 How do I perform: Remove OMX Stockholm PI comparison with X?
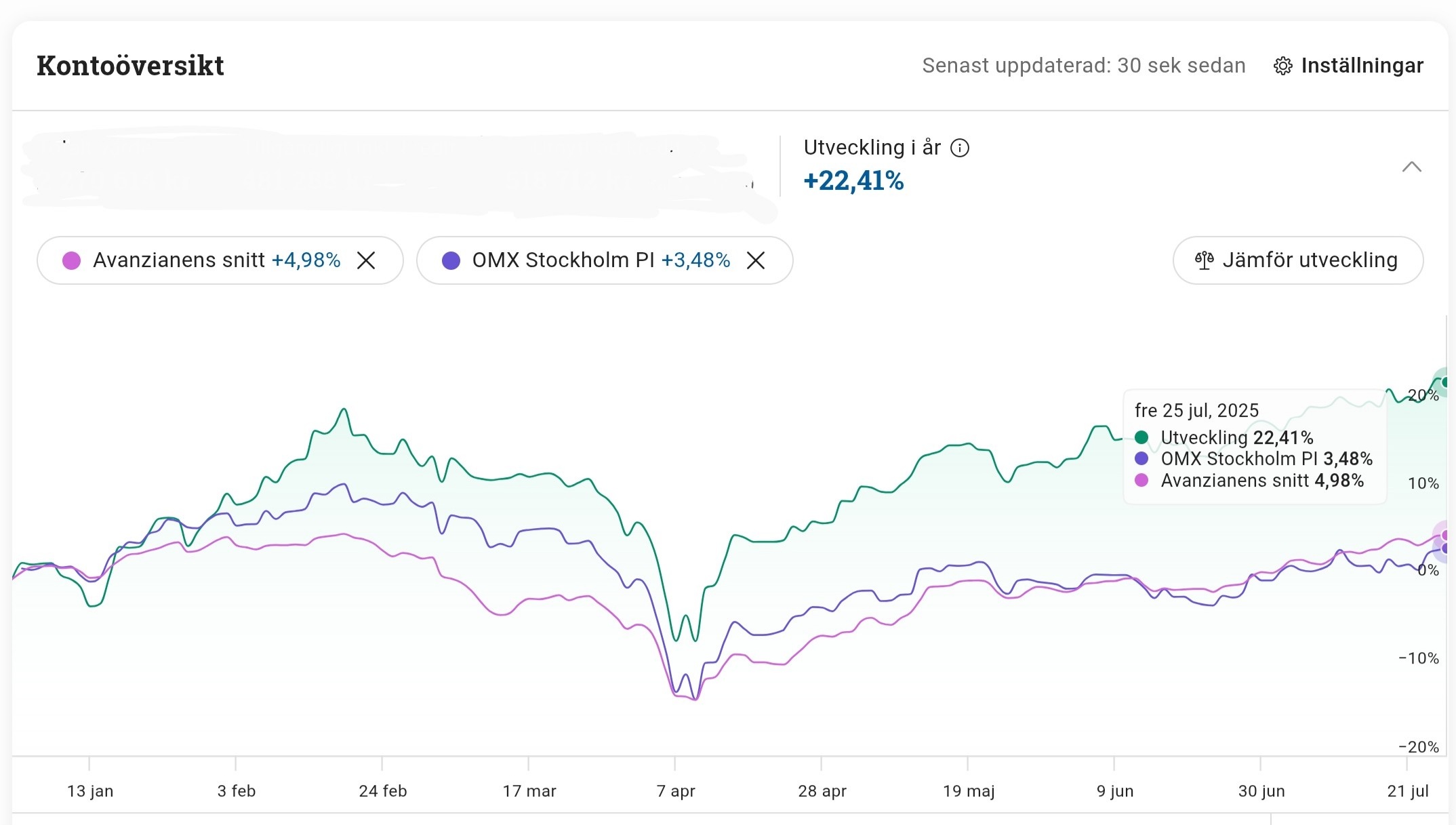tap(756, 260)
